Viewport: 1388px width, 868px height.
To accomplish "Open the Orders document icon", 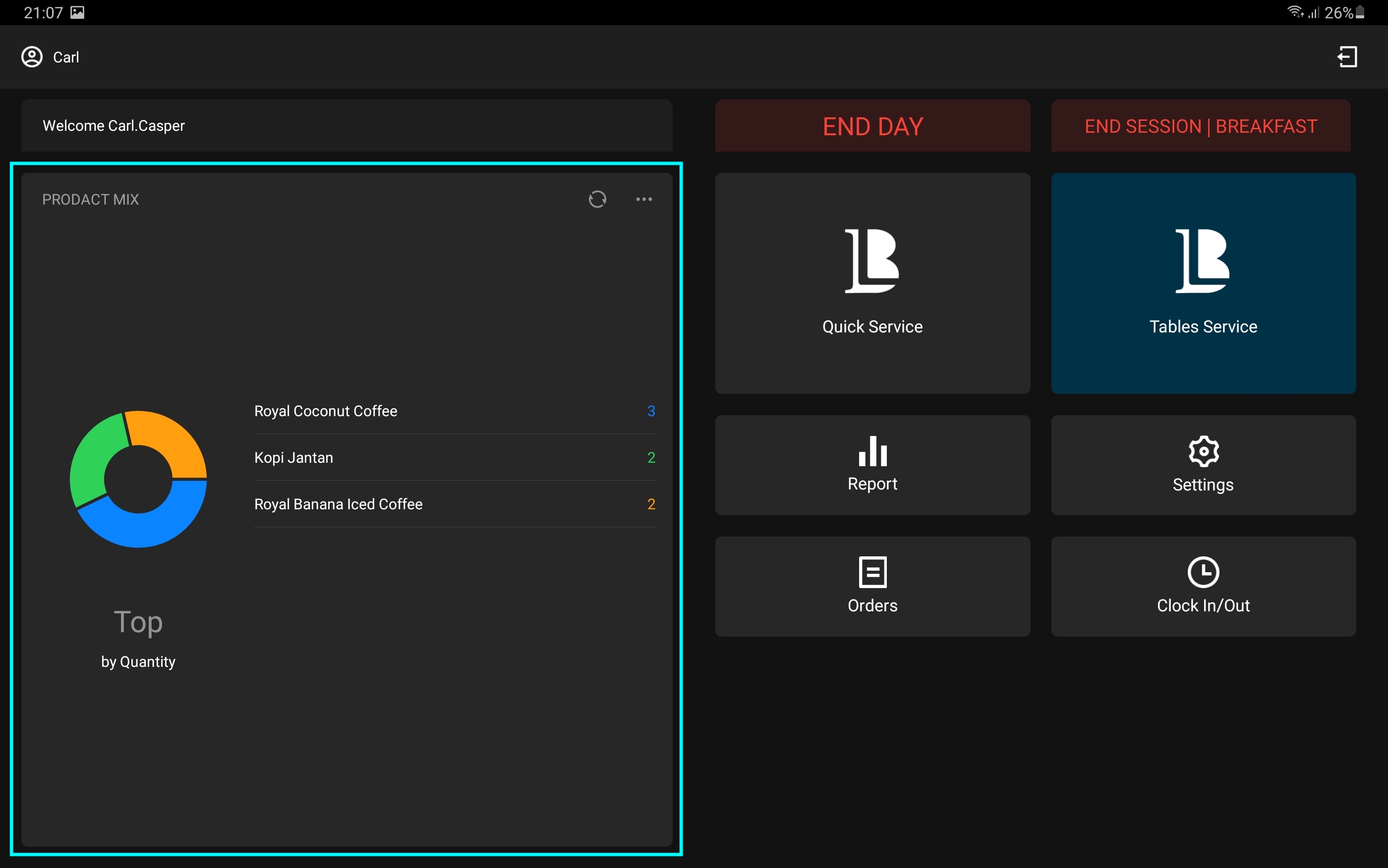I will click(872, 572).
